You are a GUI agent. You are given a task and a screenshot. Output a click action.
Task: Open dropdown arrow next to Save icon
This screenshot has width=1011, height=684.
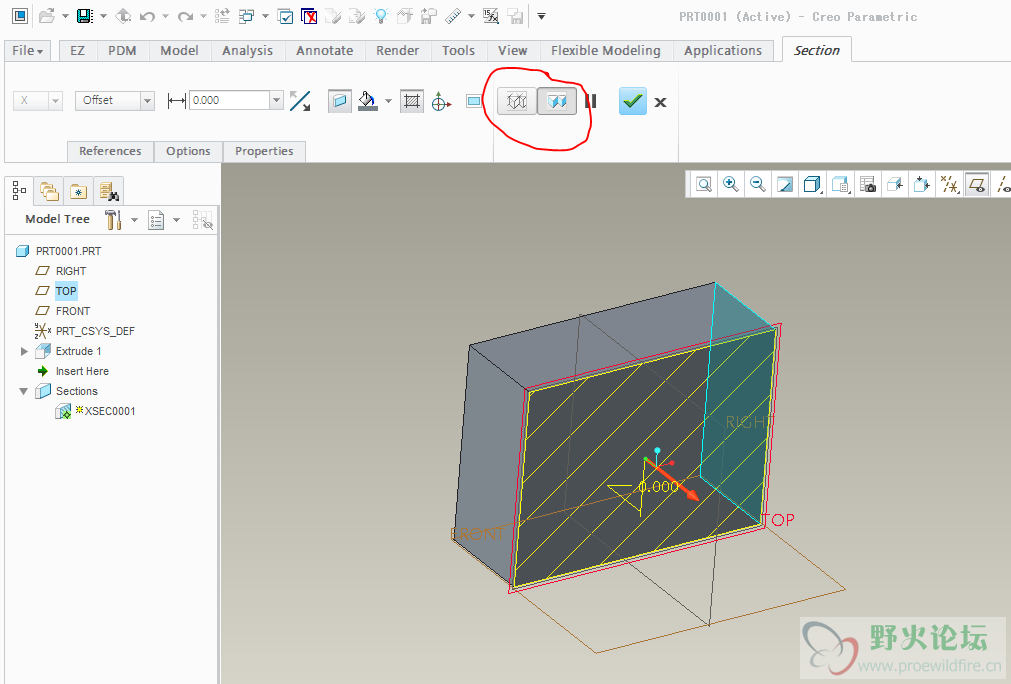[x=103, y=16]
